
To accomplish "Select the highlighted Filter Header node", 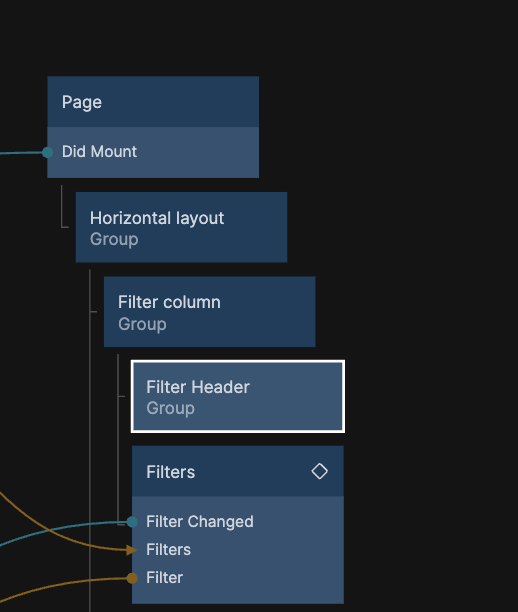I will (238, 397).
